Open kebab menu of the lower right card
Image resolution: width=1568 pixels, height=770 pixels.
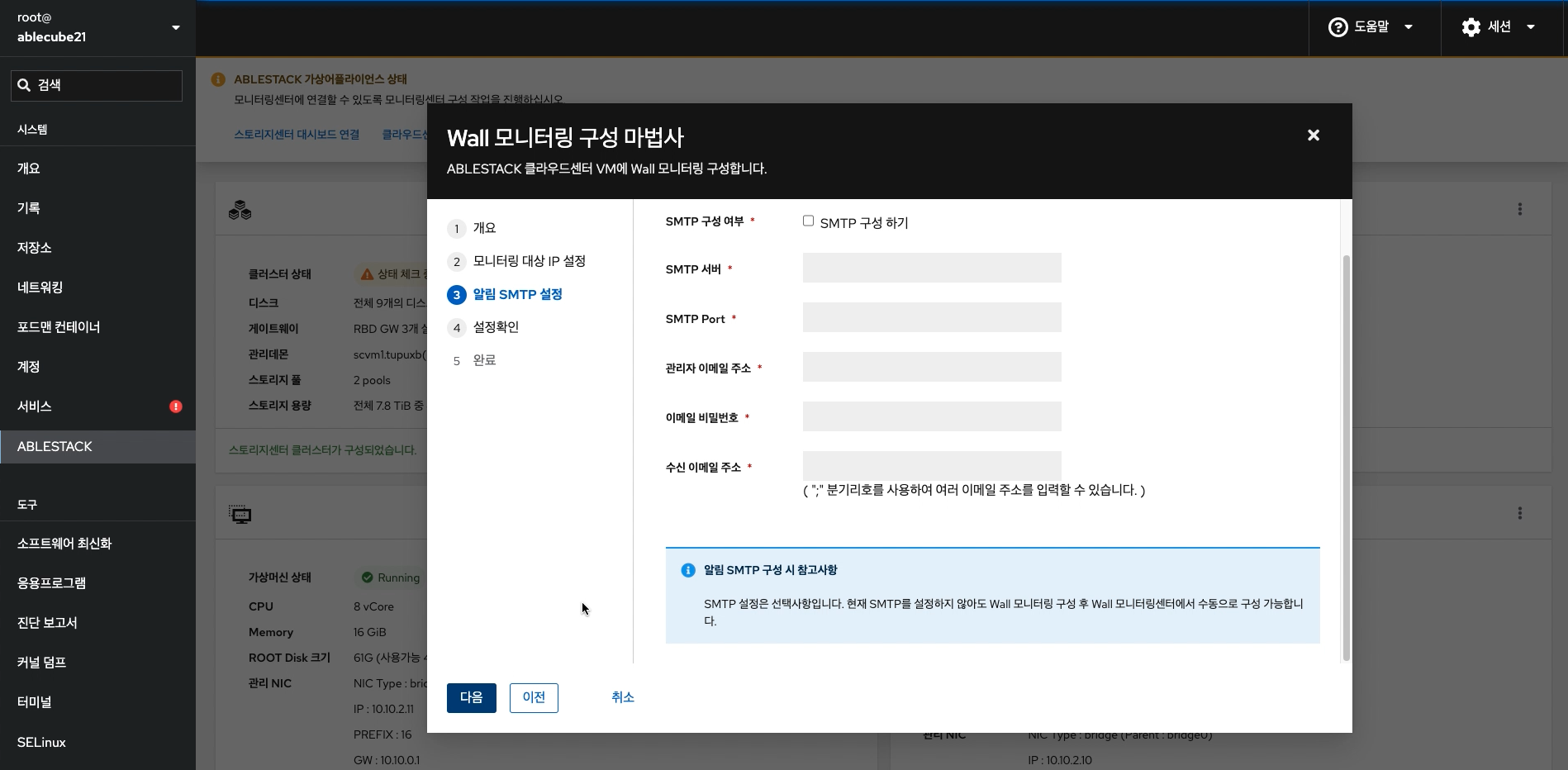click(1519, 513)
